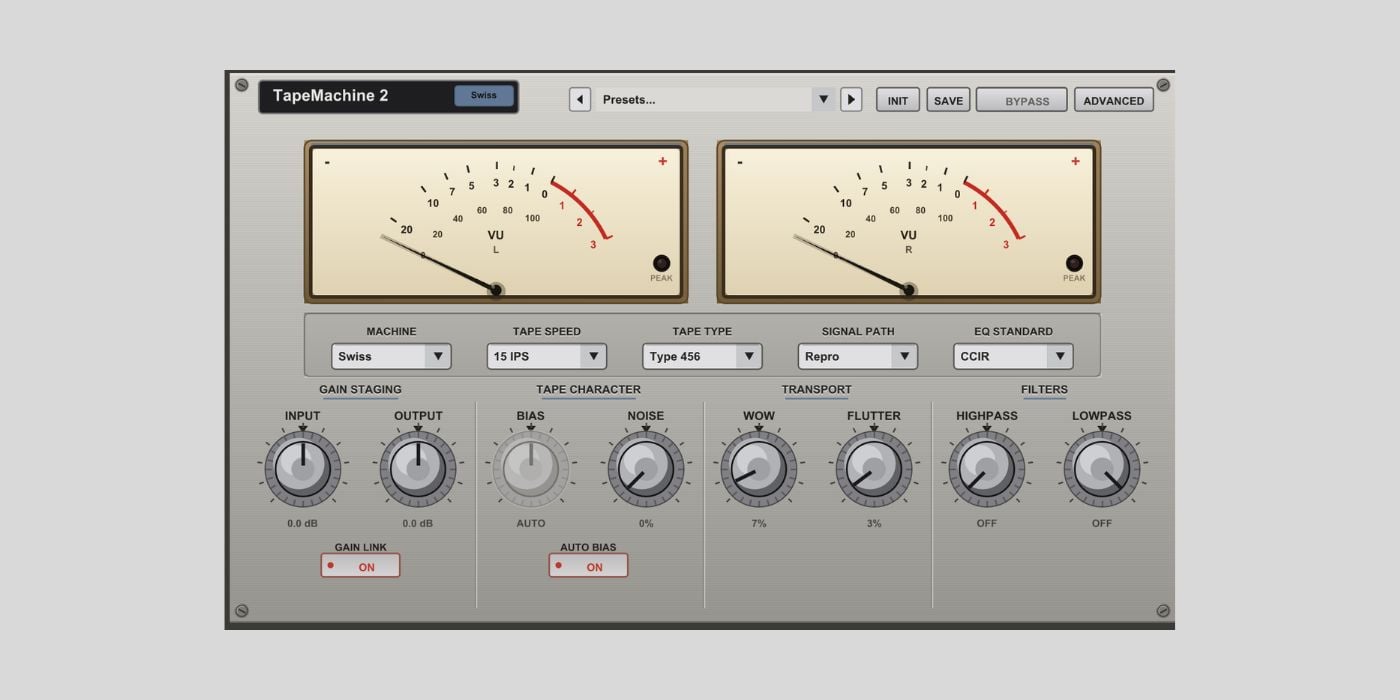
Task: Click the next preset arrow button
Action: point(851,99)
